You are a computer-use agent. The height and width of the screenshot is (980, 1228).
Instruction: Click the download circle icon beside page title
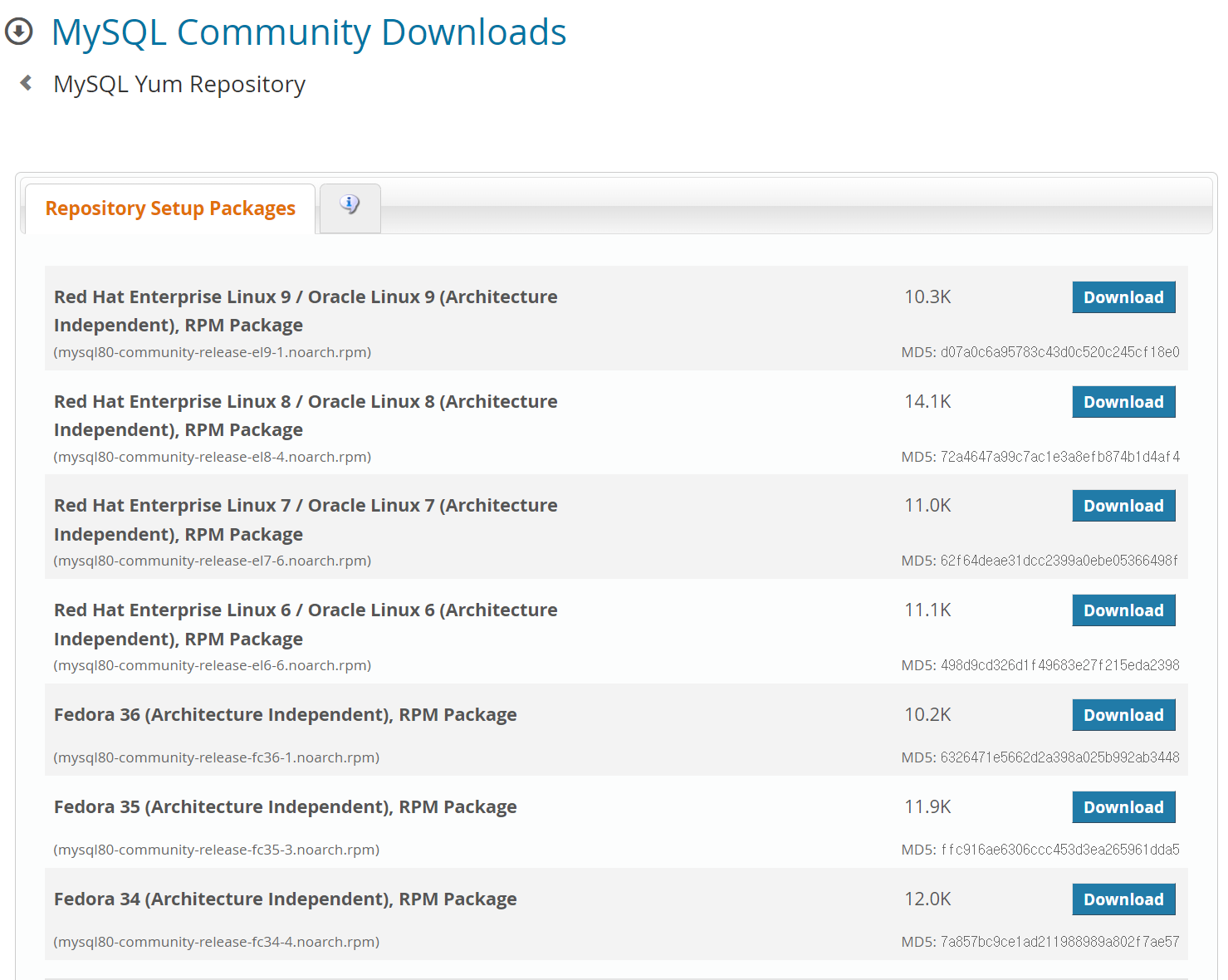click(x=18, y=32)
